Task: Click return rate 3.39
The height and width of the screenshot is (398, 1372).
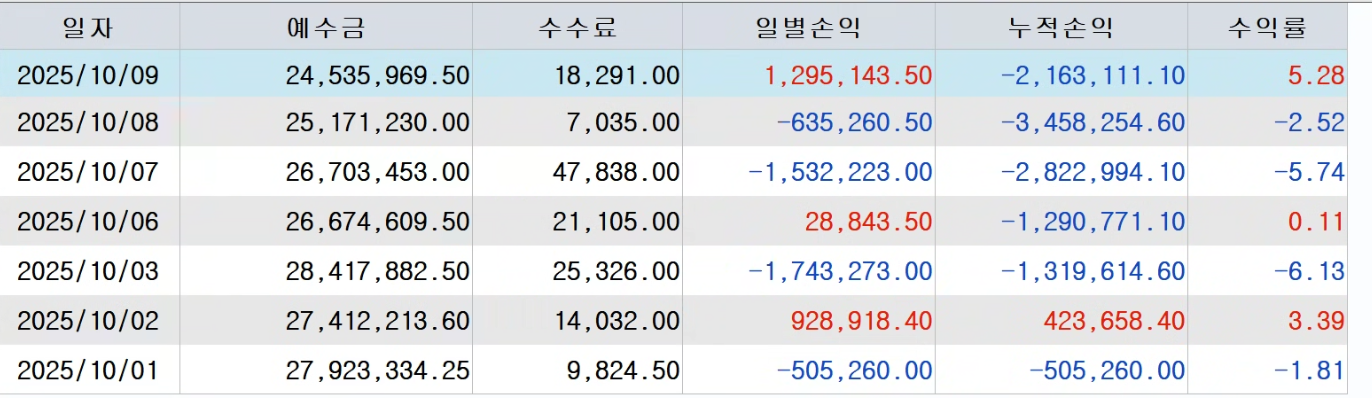Action: [1316, 321]
